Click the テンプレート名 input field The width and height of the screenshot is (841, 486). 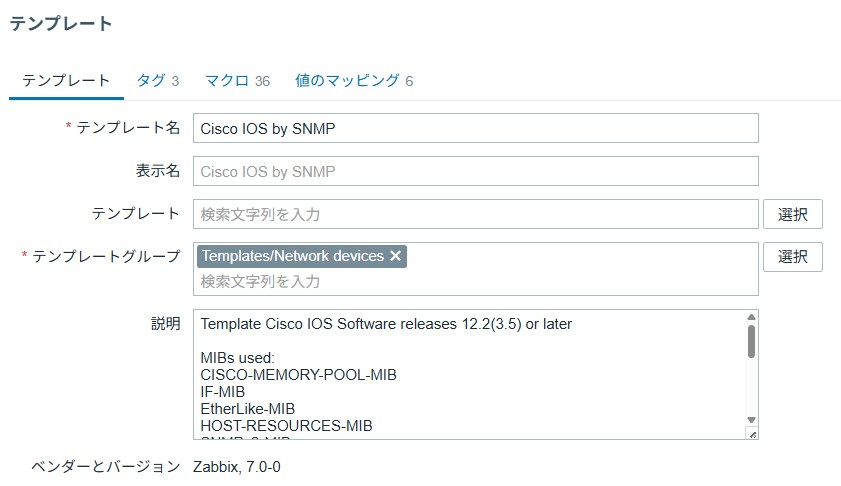pyautogui.click(x=475, y=128)
